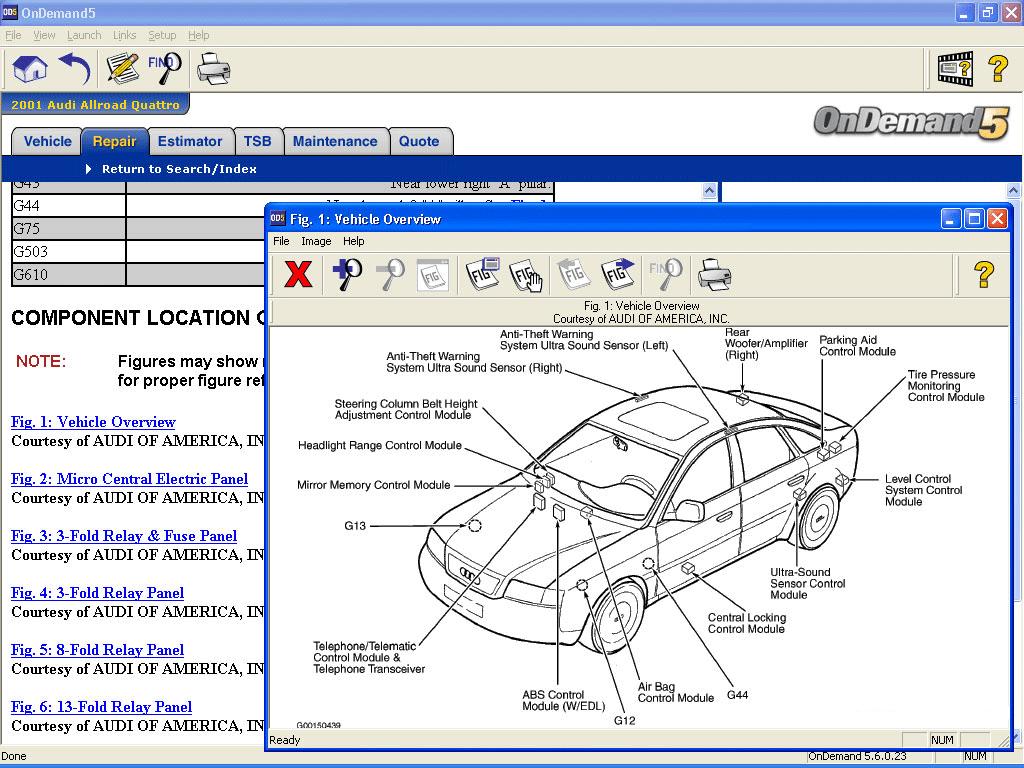
Task: Open help in the figure window
Action: 984,274
